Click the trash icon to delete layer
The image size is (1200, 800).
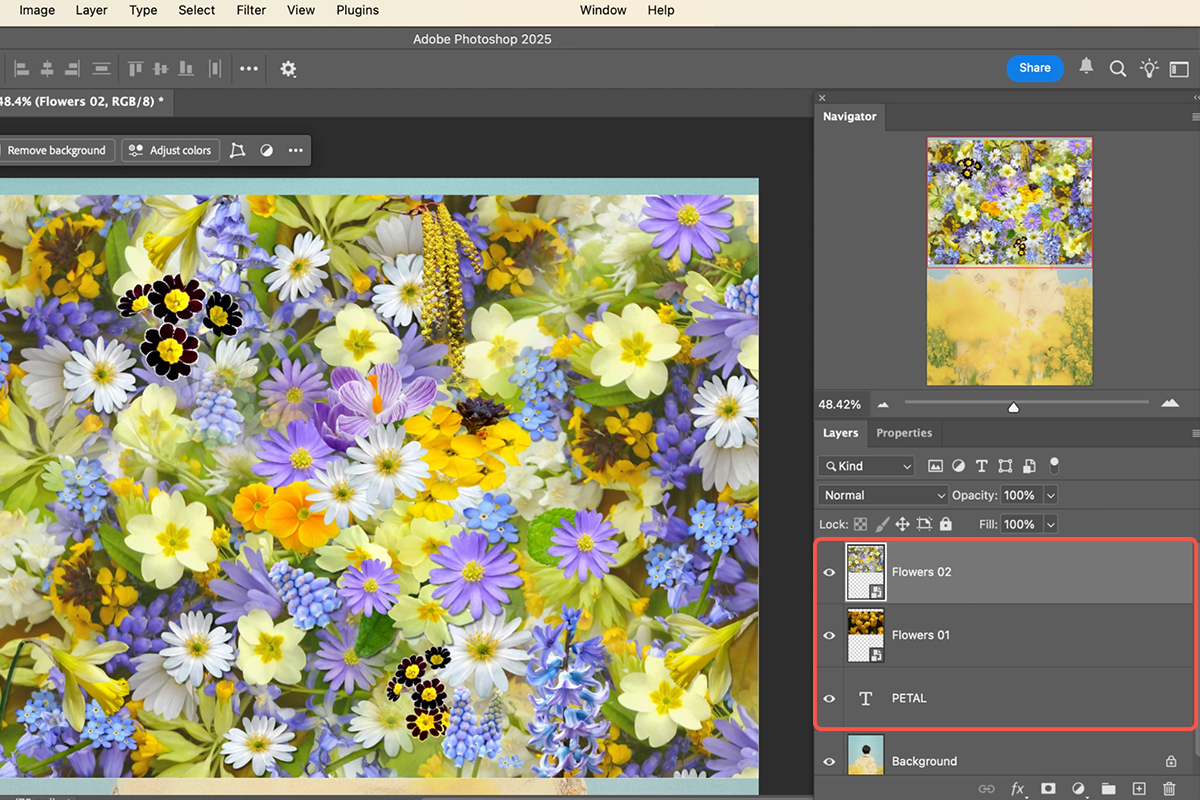(1170, 789)
